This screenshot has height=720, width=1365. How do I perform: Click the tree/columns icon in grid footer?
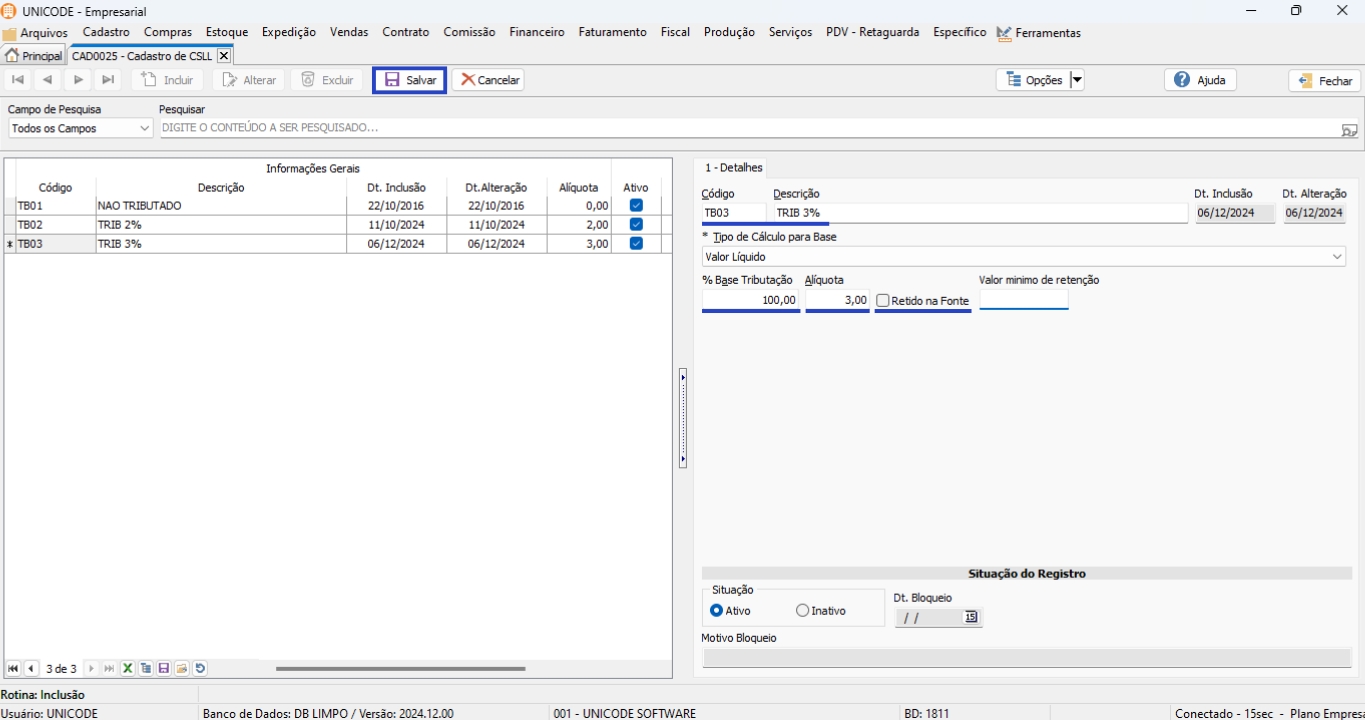146,669
